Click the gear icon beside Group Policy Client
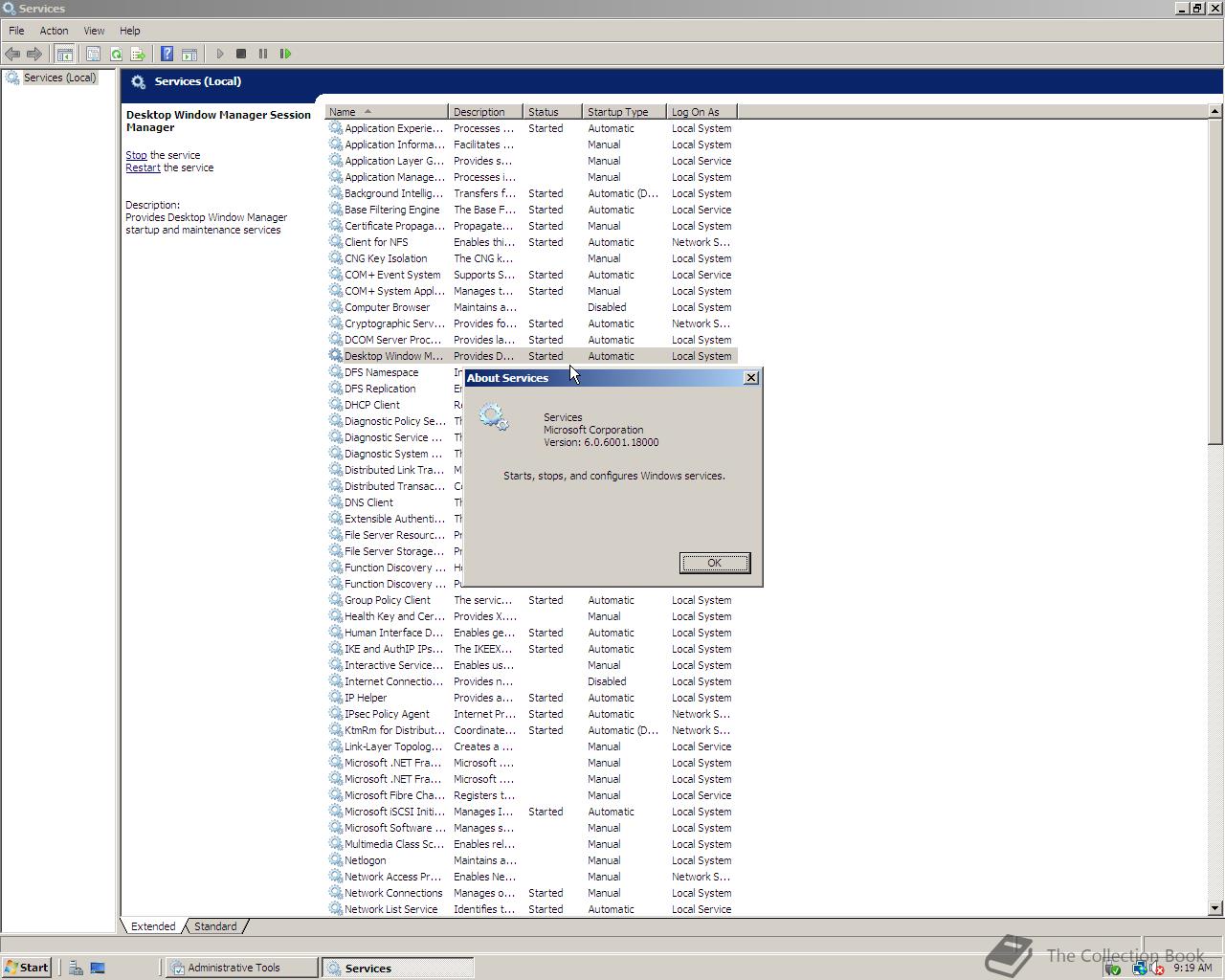This screenshot has height=980, width=1225. click(x=336, y=600)
